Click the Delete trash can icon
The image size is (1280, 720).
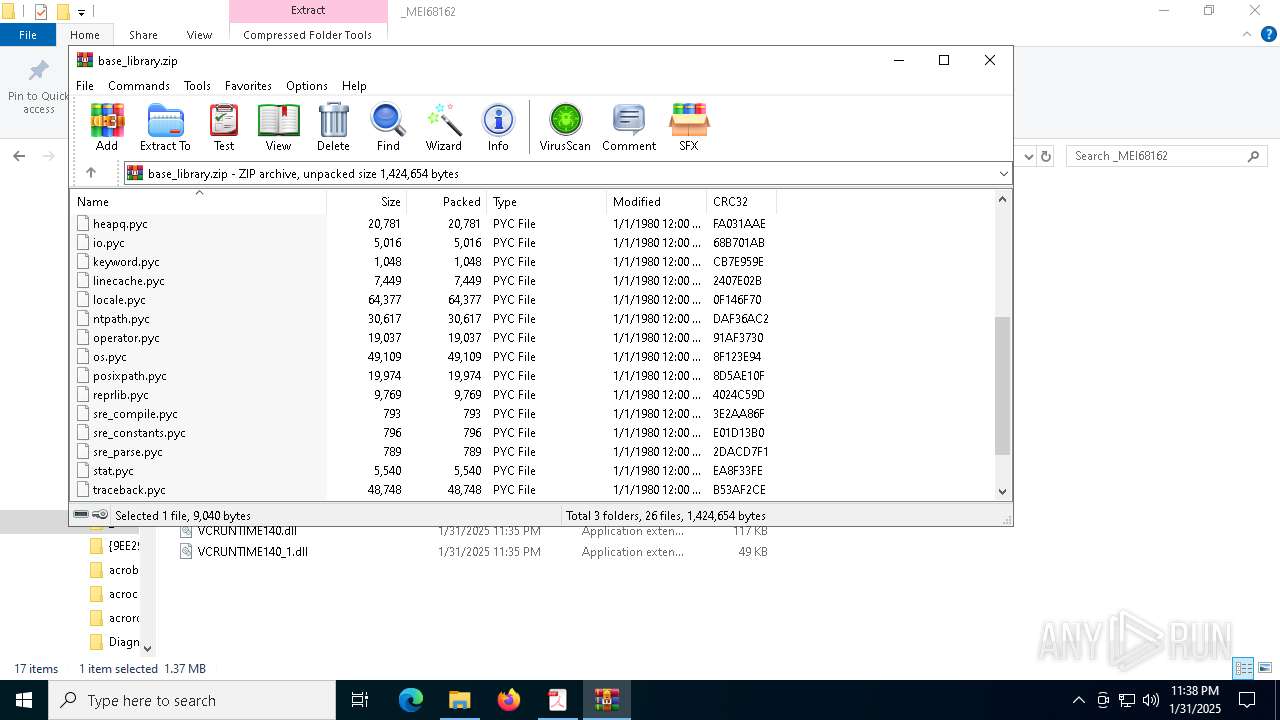333,127
